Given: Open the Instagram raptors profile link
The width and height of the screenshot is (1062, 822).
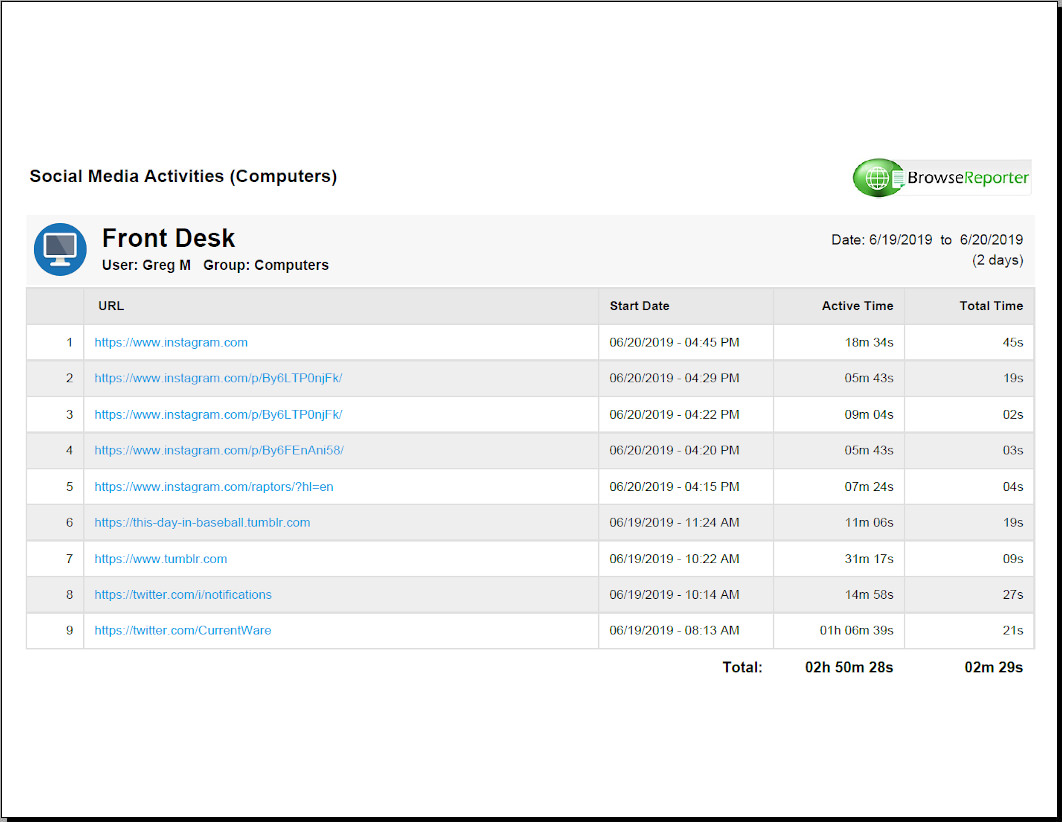Looking at the screenshot, I should (x=214, y=486).
